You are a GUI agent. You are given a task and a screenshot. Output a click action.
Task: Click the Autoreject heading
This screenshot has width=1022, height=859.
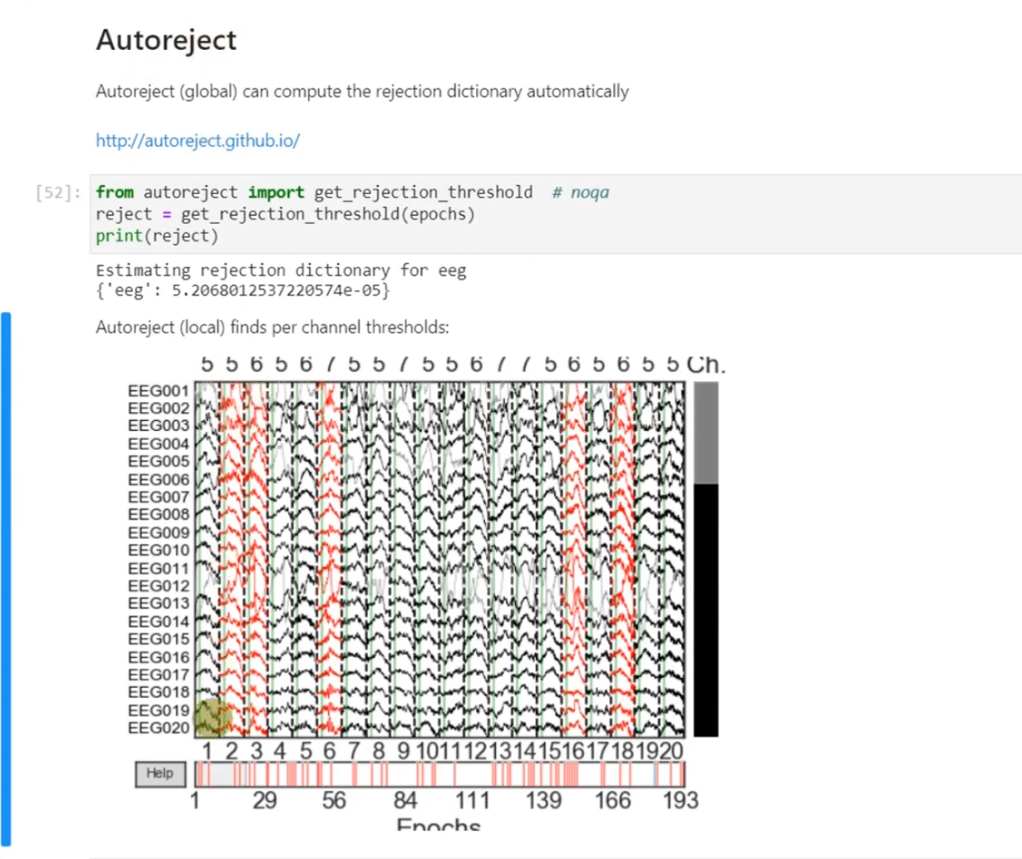point(166,40)
